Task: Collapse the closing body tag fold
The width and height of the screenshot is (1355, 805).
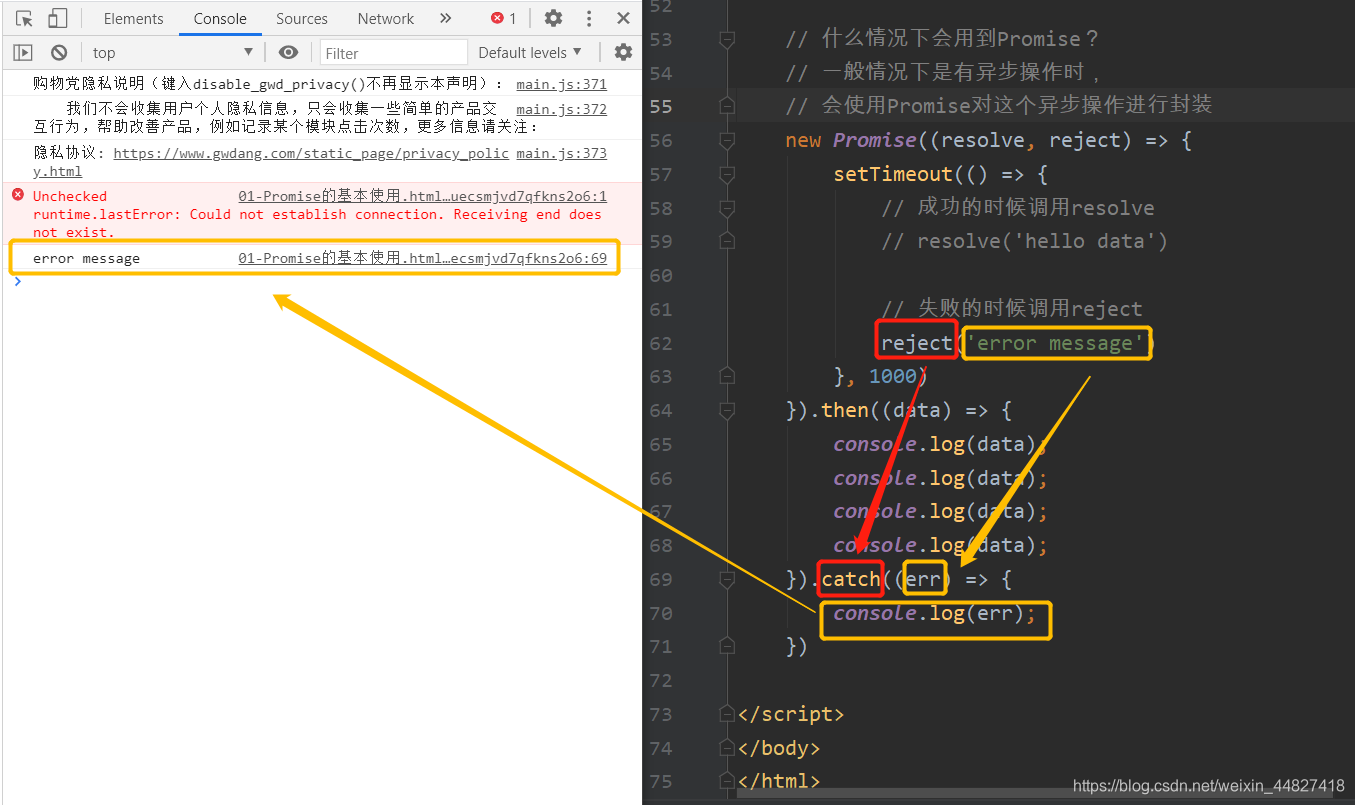Action: [727, 748]
